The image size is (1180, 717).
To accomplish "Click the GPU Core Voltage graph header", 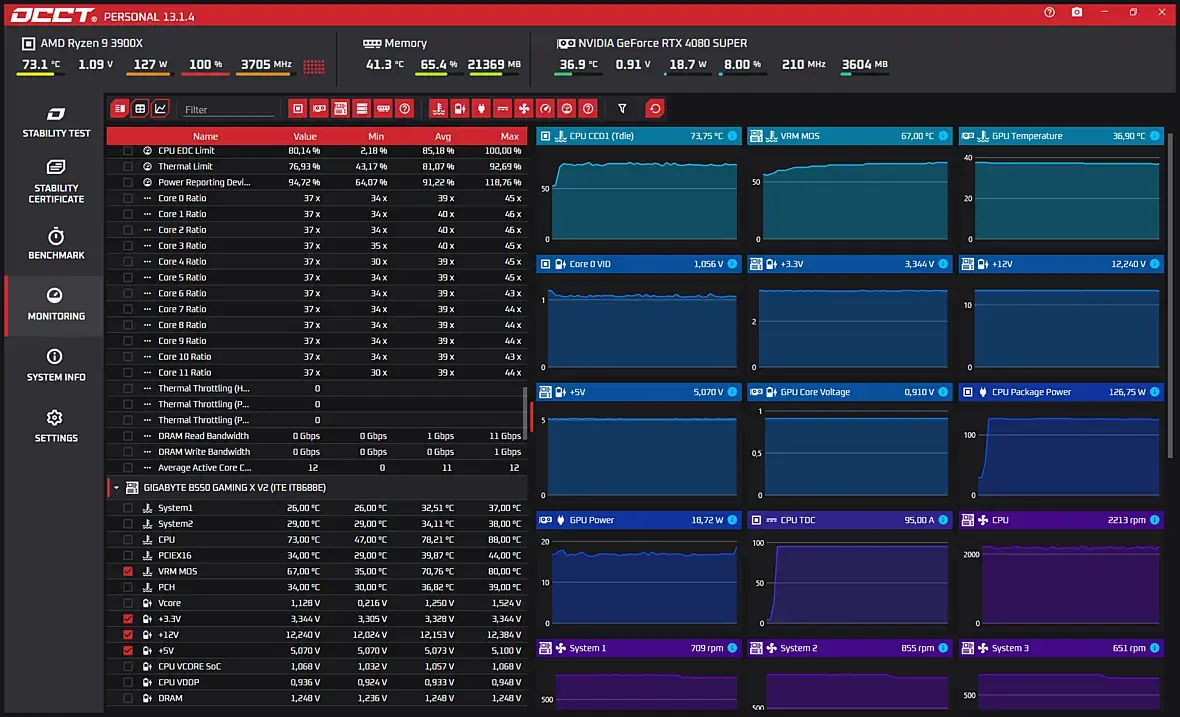I will 850,392.
